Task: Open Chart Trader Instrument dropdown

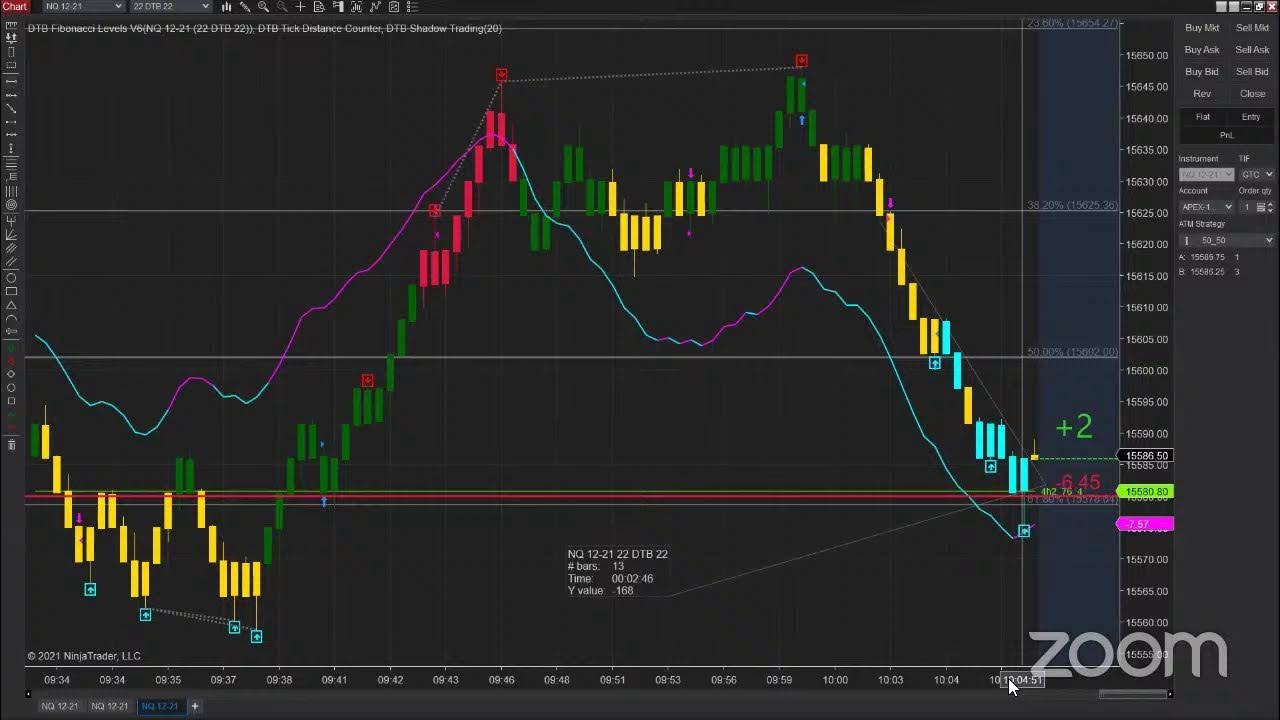Action: (x=1205, y=174)
